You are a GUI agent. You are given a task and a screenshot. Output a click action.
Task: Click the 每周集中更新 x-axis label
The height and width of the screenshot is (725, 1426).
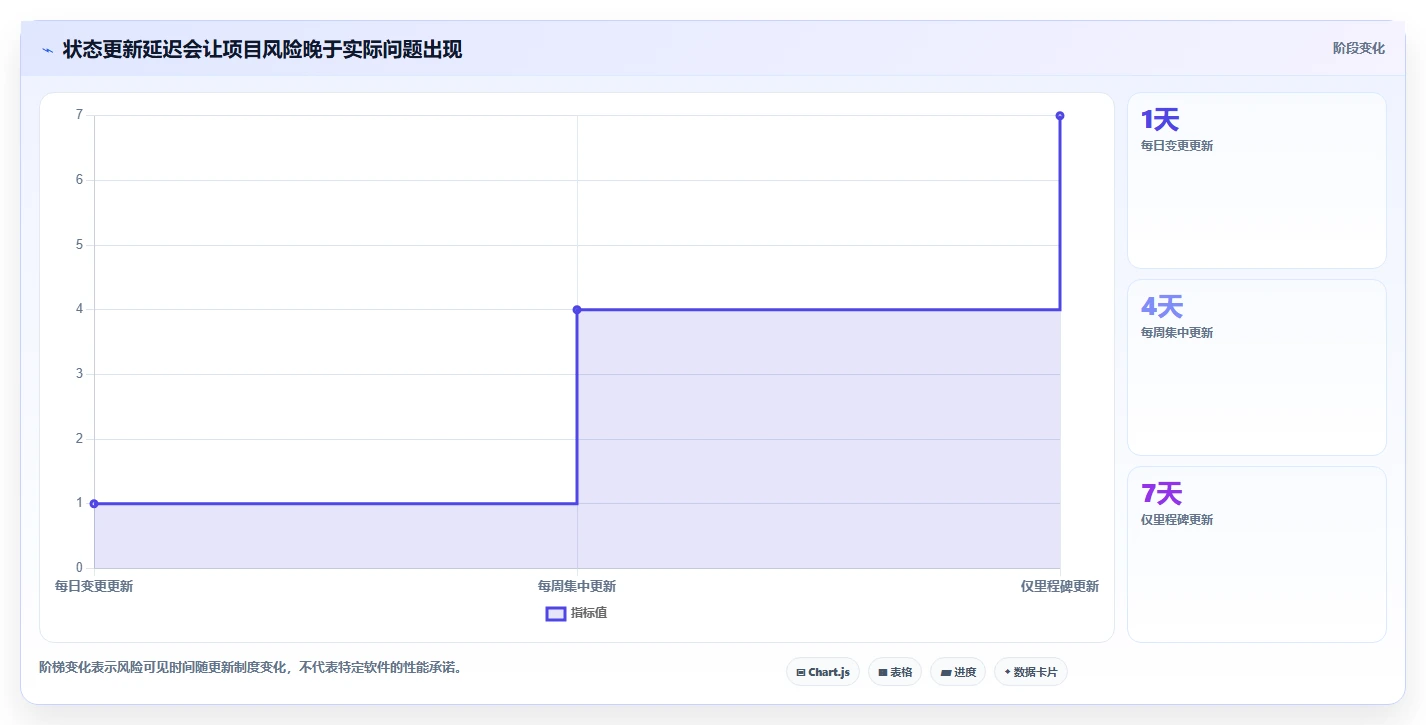577,586
